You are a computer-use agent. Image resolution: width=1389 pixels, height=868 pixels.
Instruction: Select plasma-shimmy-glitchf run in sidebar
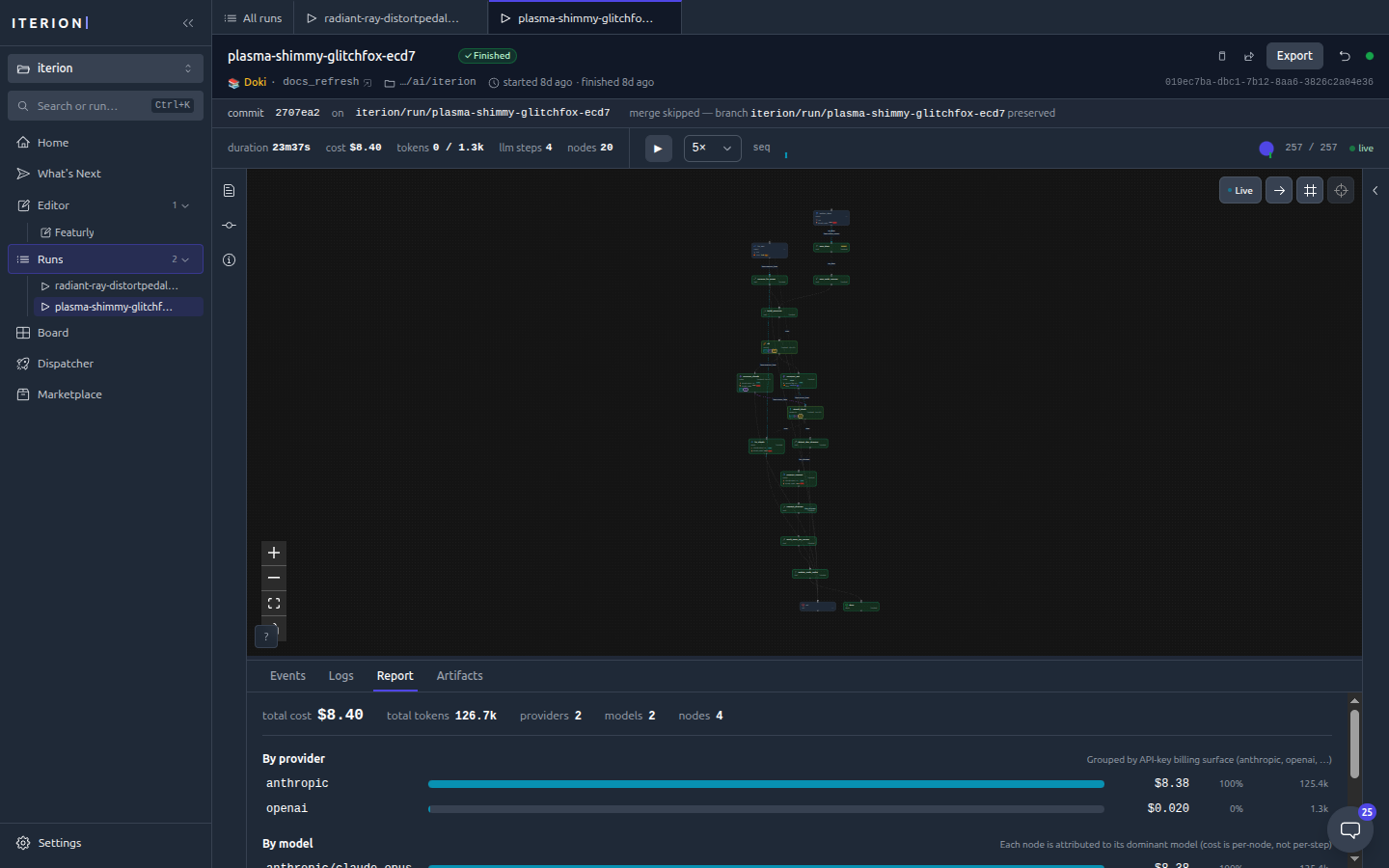point(119,307)
